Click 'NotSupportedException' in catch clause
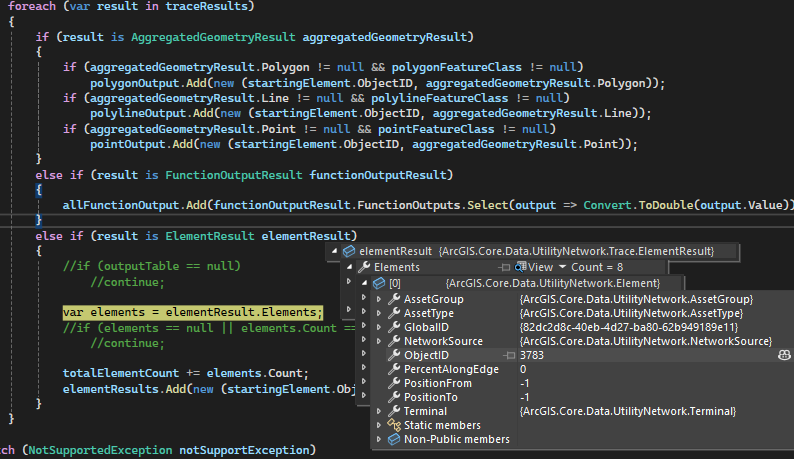 [100, 450]
